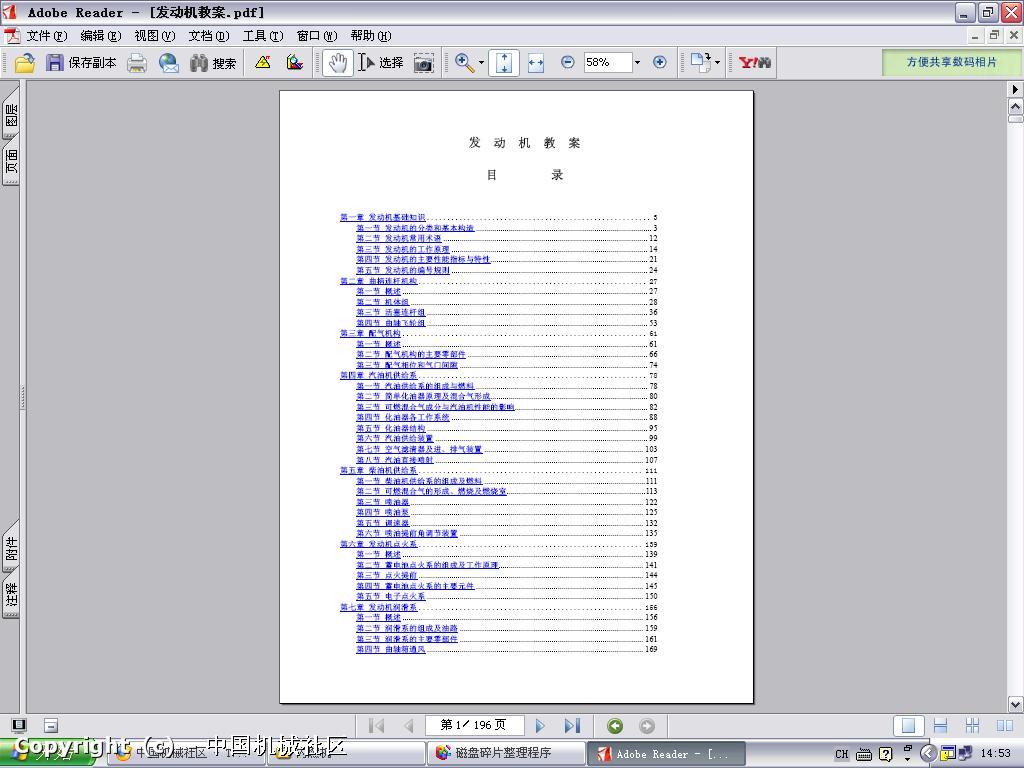Viewport: 1024px width, 768px height.
Task: Open the 页面 side panel tab
Action: (x=11, y=161)
